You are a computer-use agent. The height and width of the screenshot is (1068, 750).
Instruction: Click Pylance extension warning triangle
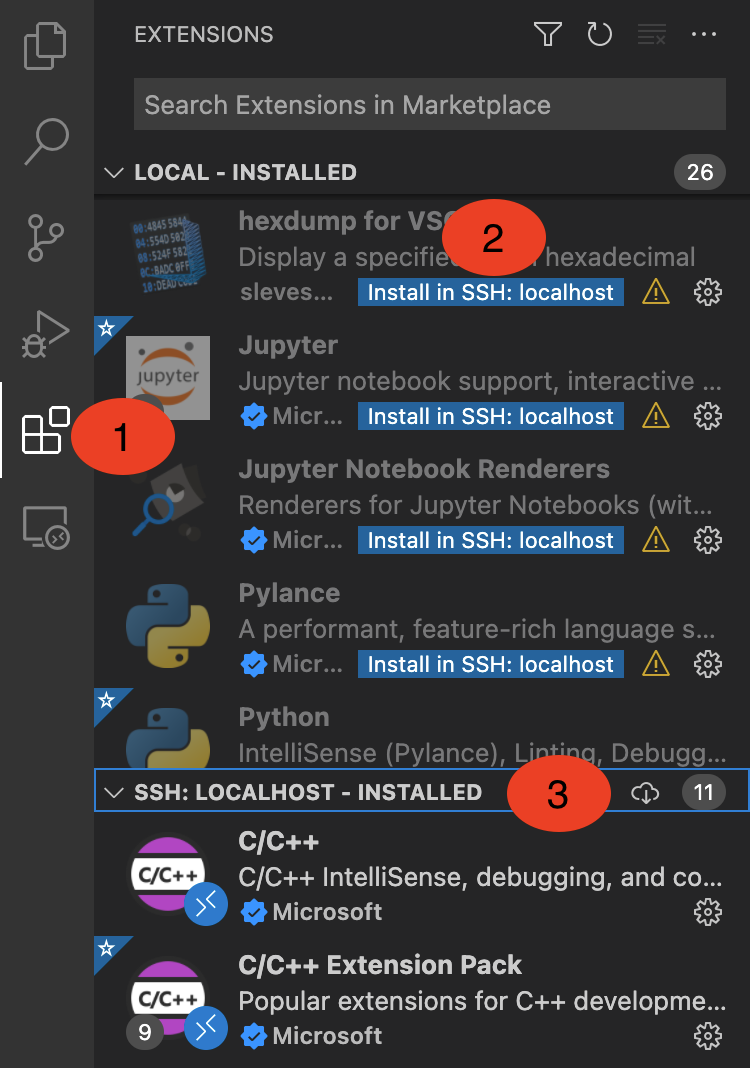[656, 664]
